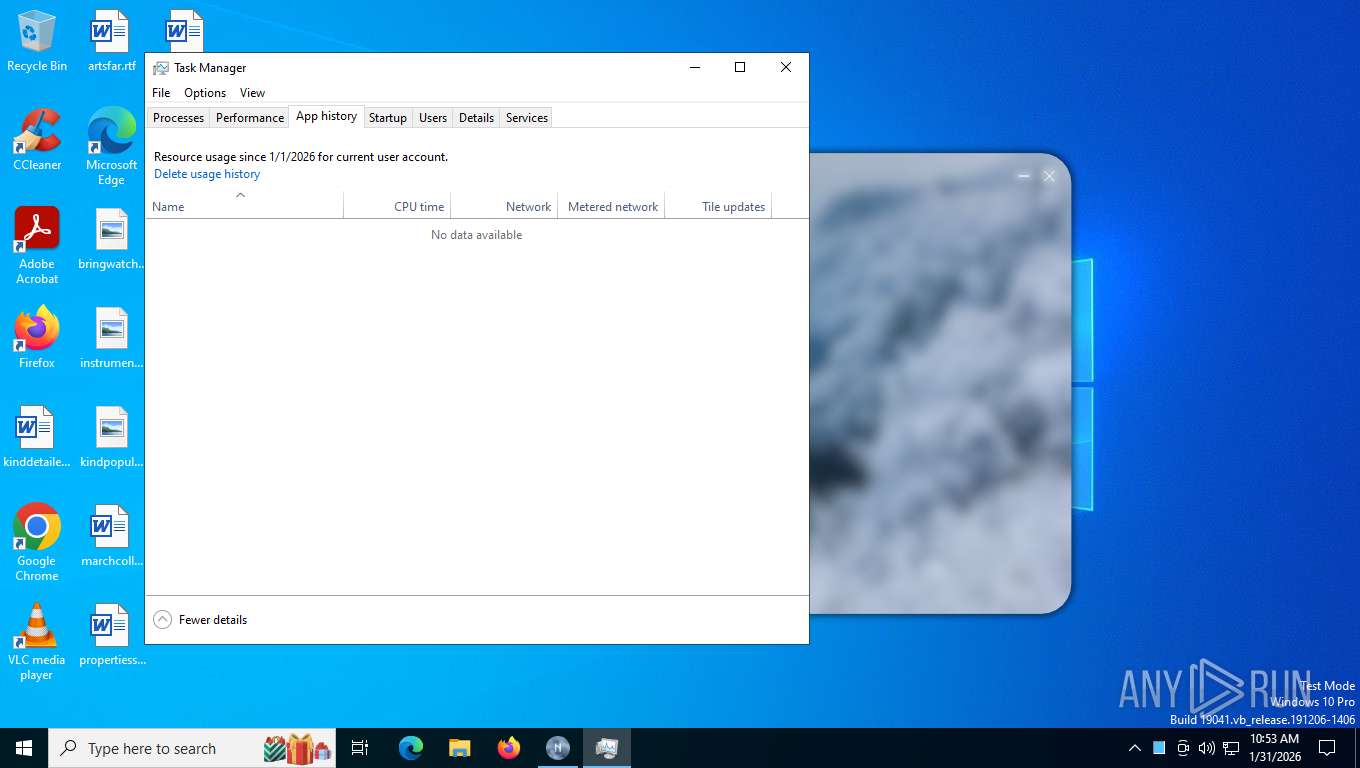
Task: Click the Windows Start button
Action: tap(24, 748)
